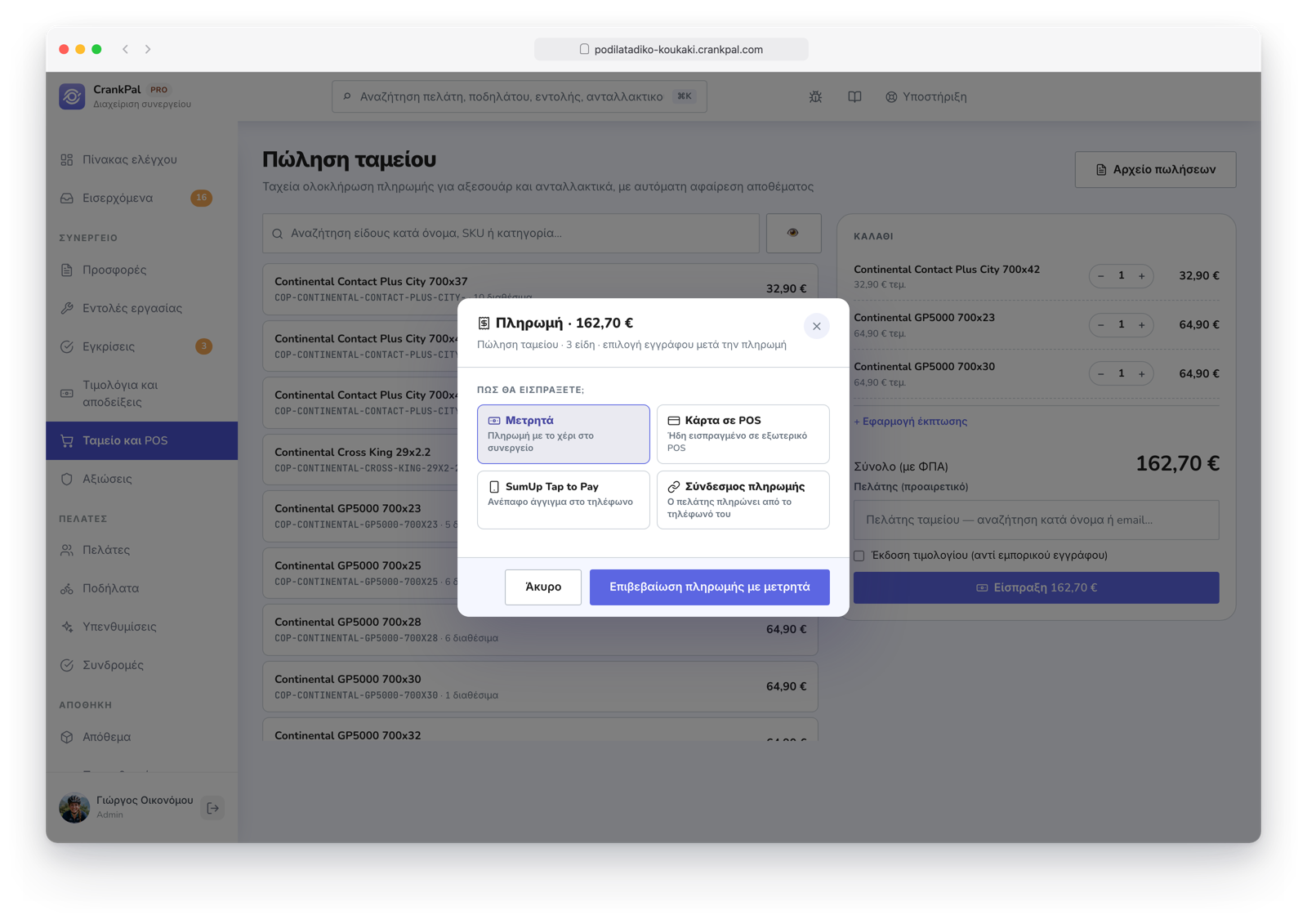Select SumUp Tap to Pay option
1307x924 pixels.
coord(564,500)
